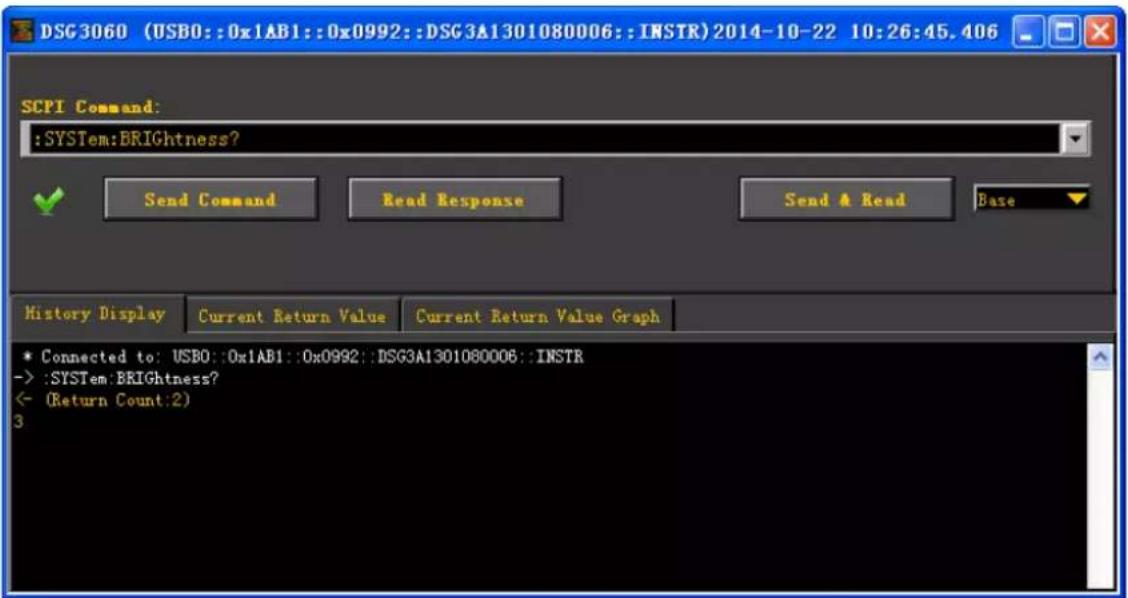1128x598 pixels.
Task: Click the DSG3060 application icon in title bar
Action: (22, 31)
